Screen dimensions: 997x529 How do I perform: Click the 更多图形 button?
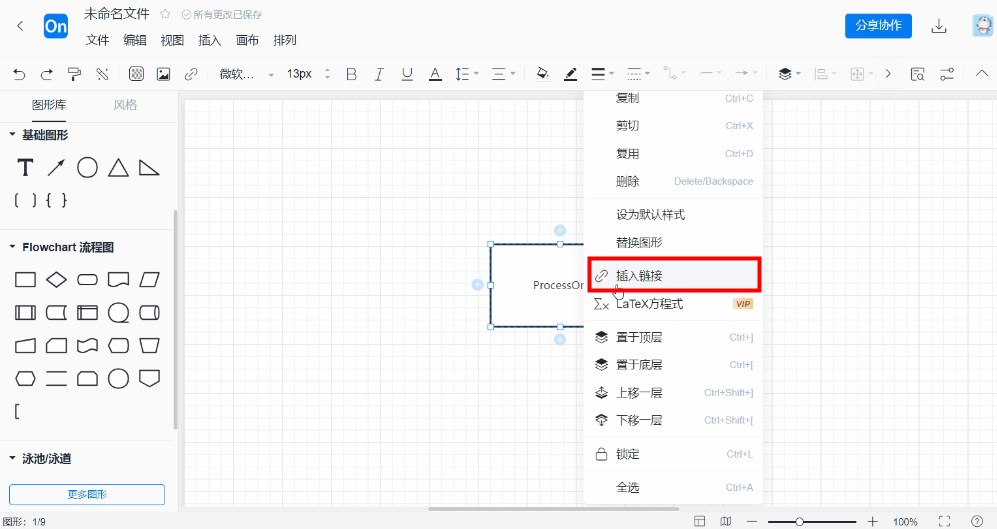pos(87,494)
